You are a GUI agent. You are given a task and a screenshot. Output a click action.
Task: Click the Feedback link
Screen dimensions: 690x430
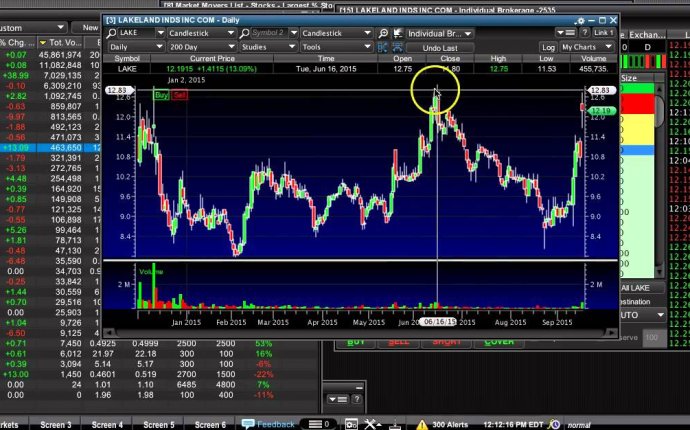pyautogui.click(x=275, y=424)
